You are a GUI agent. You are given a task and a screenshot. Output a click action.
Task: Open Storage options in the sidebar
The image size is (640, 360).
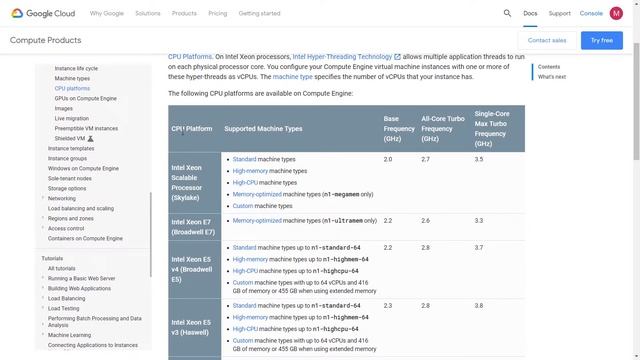point(67,189)
